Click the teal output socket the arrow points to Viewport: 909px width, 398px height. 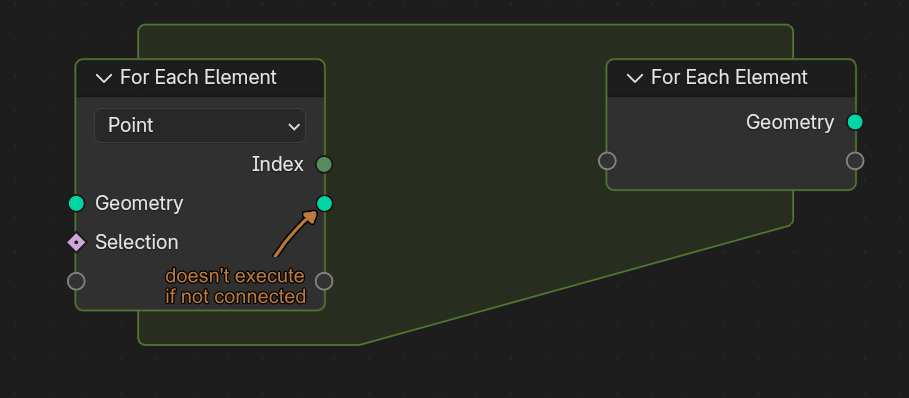coord(324,203)
